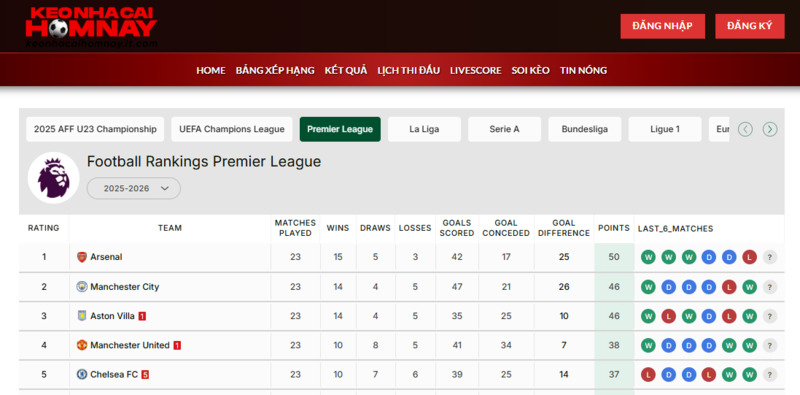Screen dimensions: 800x395
Task: Click the Manchester United club crest
Action: (x=82, y=345)
